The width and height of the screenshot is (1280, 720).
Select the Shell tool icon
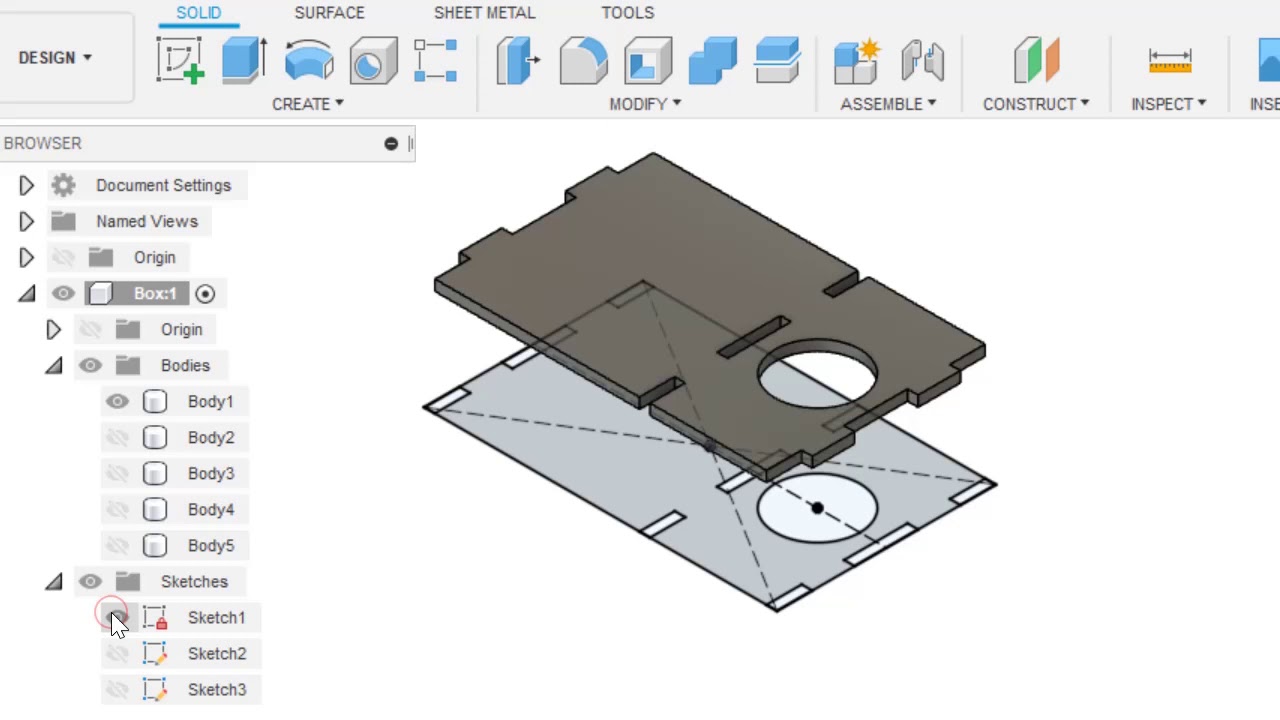[x=648, y=60]
